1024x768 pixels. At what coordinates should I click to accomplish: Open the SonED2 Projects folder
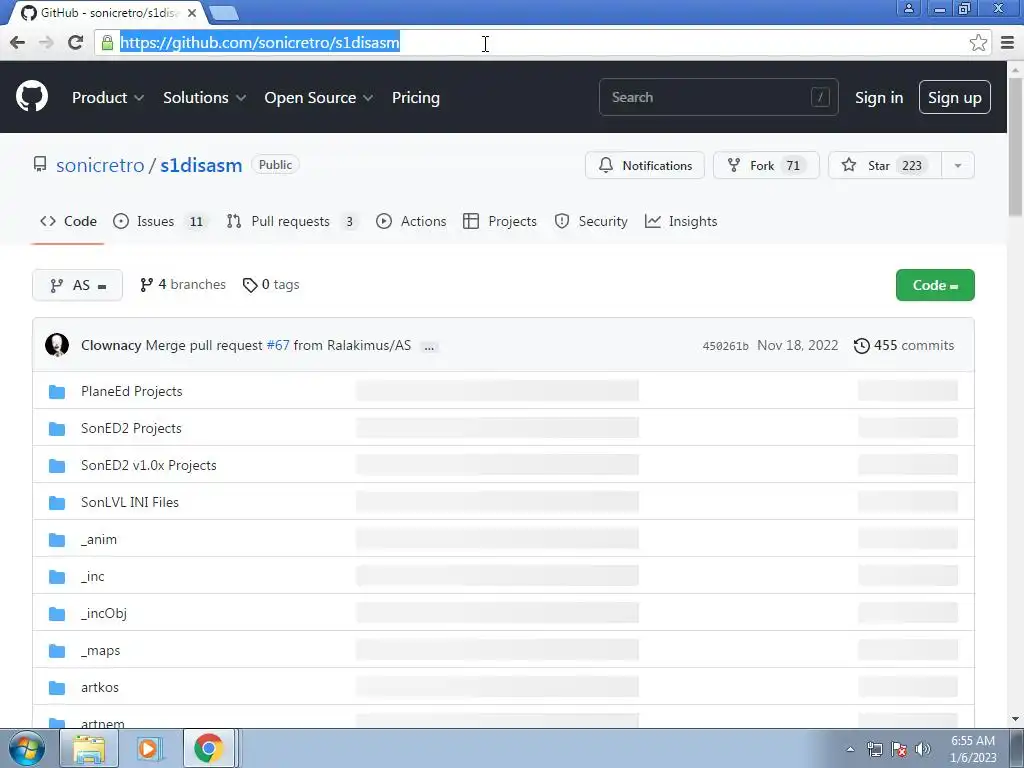coord(131,428)
